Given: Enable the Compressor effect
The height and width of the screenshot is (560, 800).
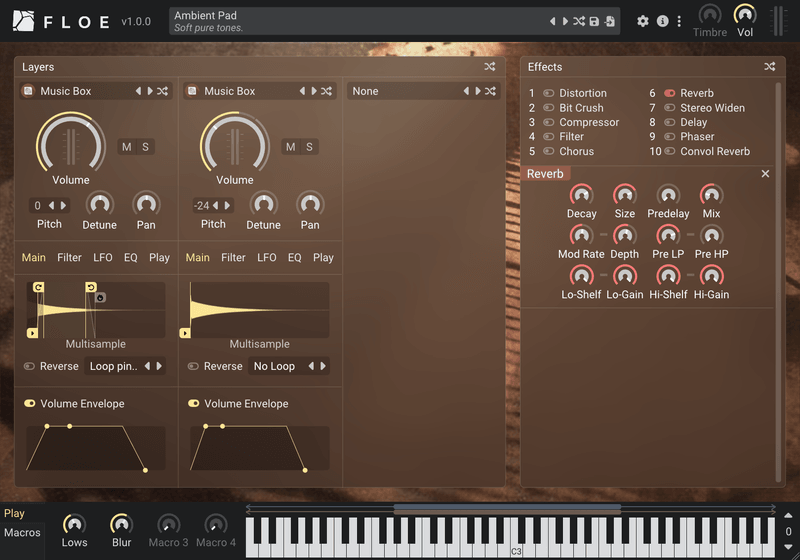Looking at the screenshot, I should [x=548, y=122].
